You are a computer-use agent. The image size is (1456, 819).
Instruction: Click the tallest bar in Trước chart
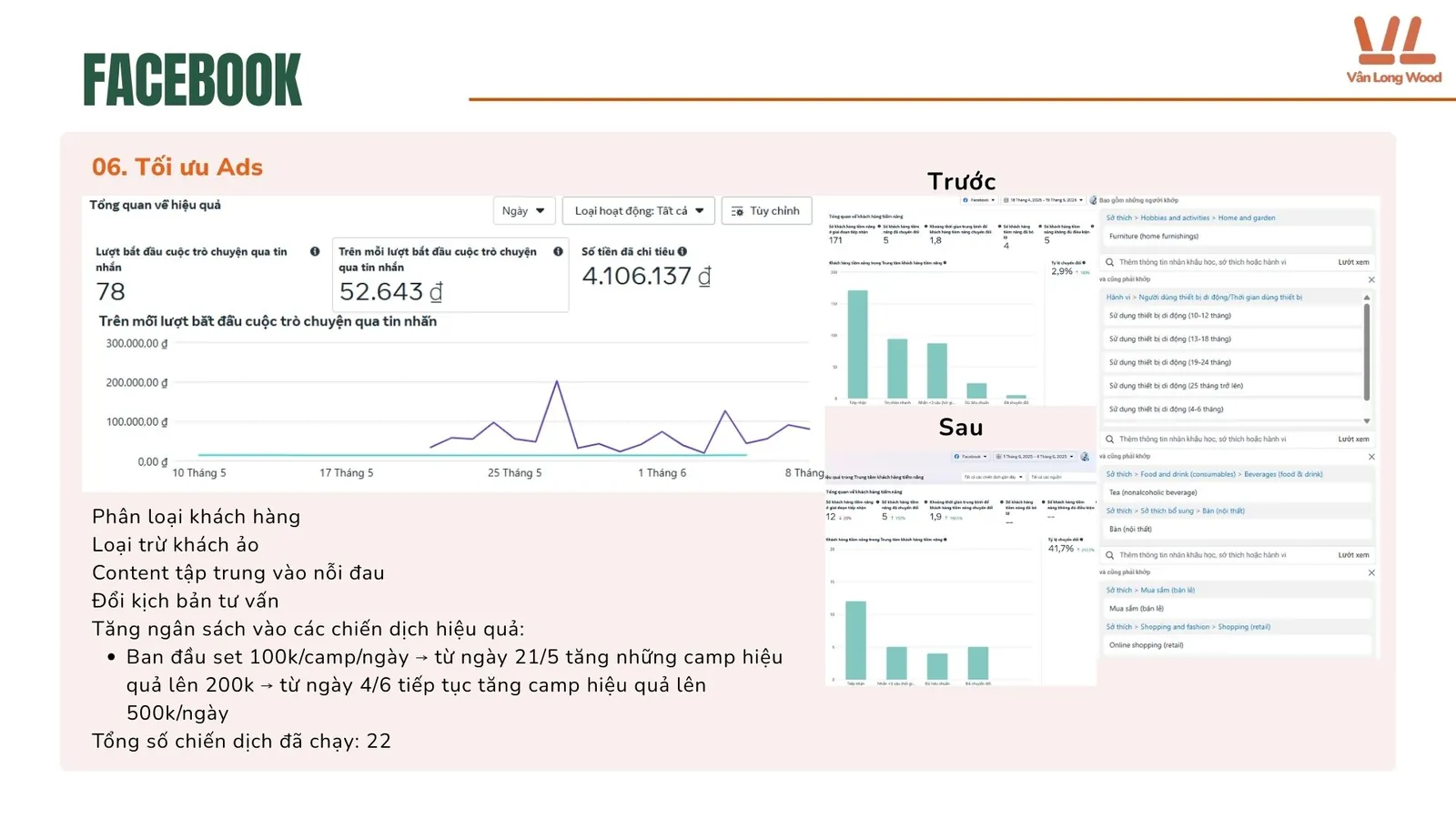coord(857,344)
